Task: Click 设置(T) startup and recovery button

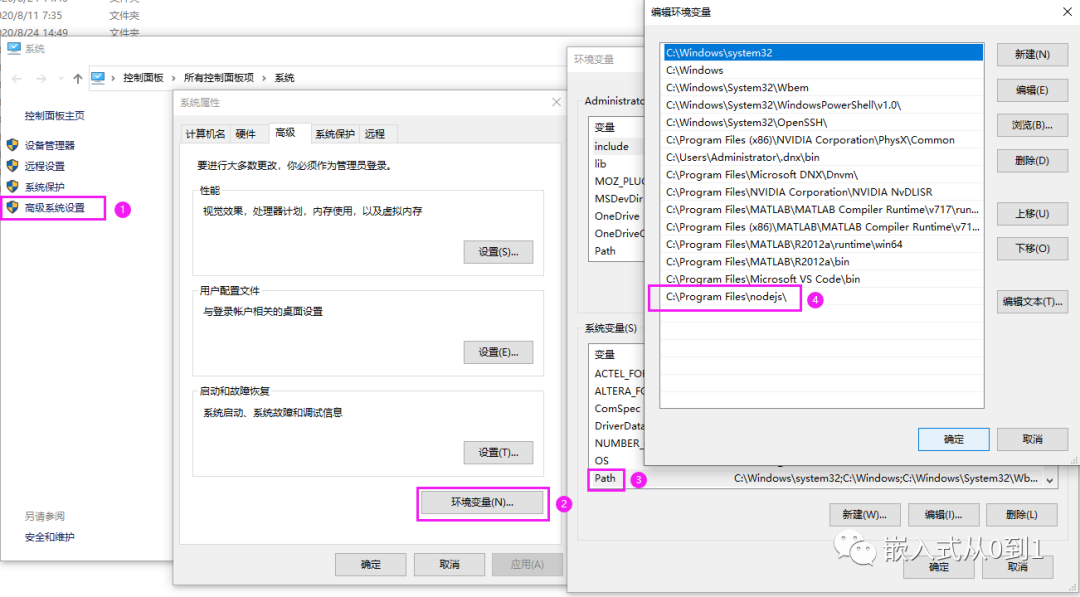Action: coord(499,452)
